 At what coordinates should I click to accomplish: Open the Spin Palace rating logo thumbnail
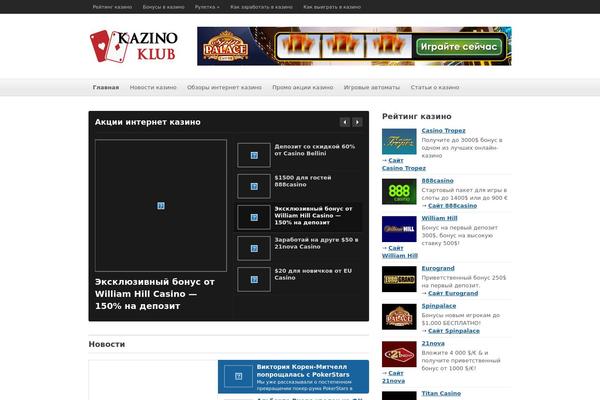pyautogui.click(x=399, y=317)
